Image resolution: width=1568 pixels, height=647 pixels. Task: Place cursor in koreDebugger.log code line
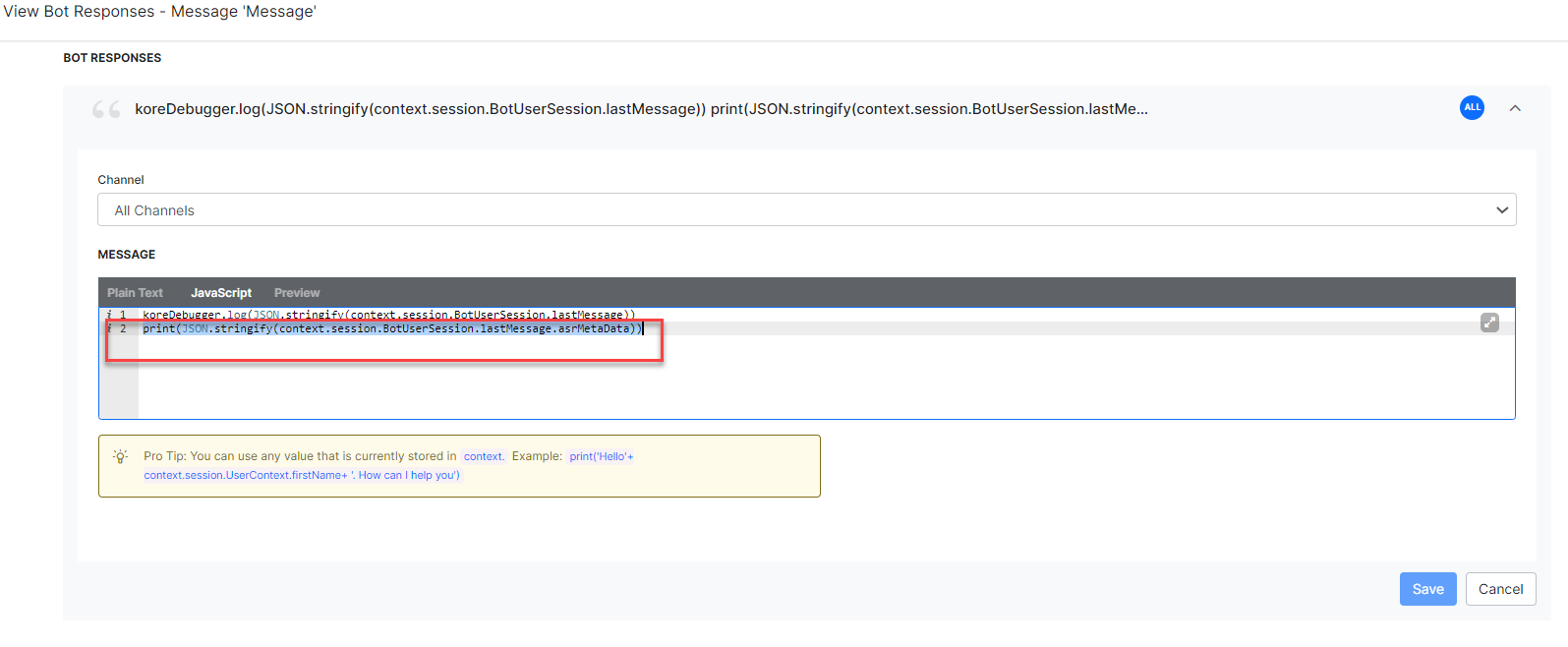tap(388, 316)
